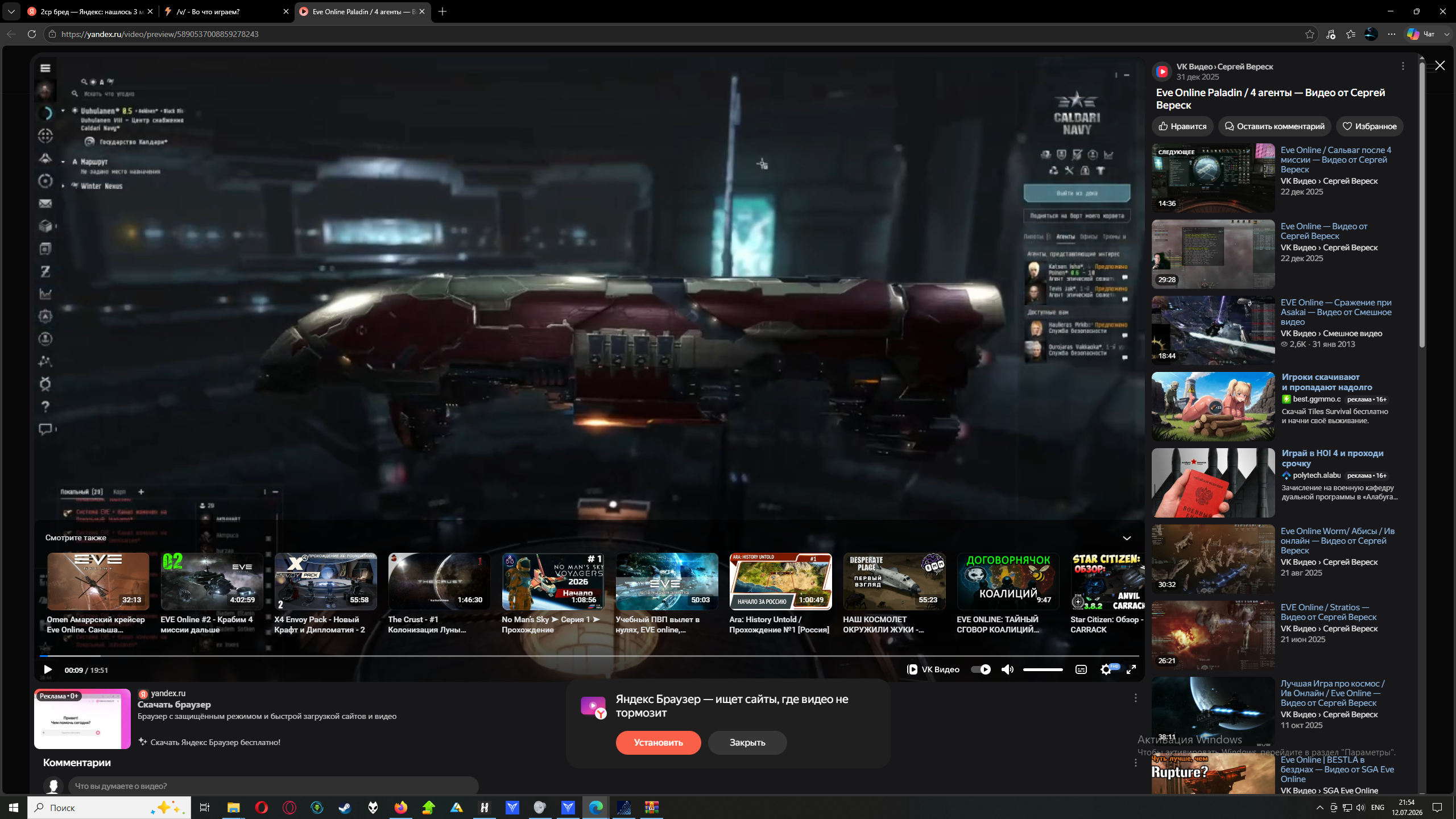Open the Скачать браузер ad link

(x=174, y=705)
